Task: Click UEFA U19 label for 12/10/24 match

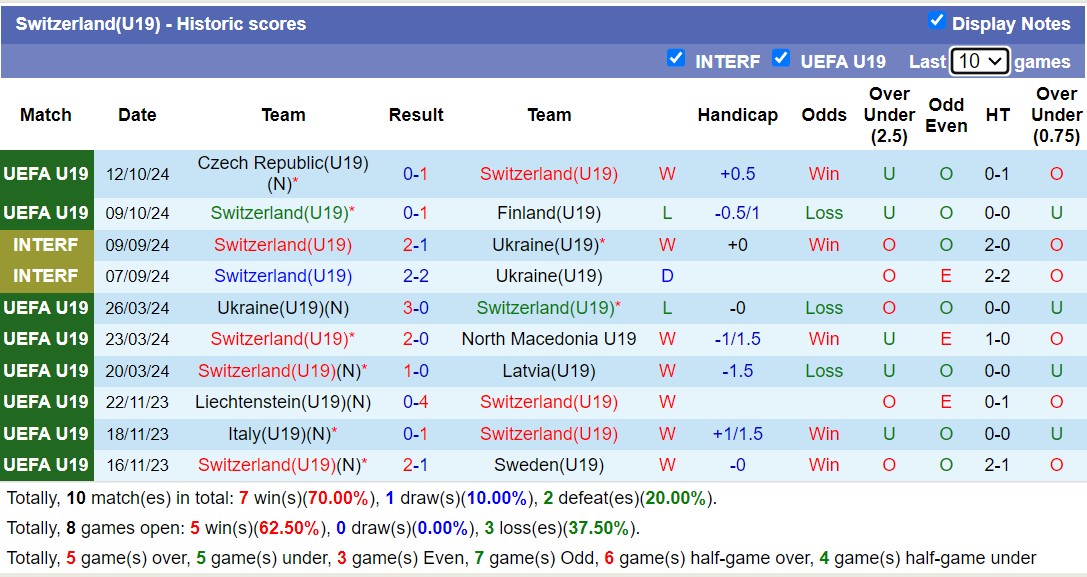Action: click(46, 174)
